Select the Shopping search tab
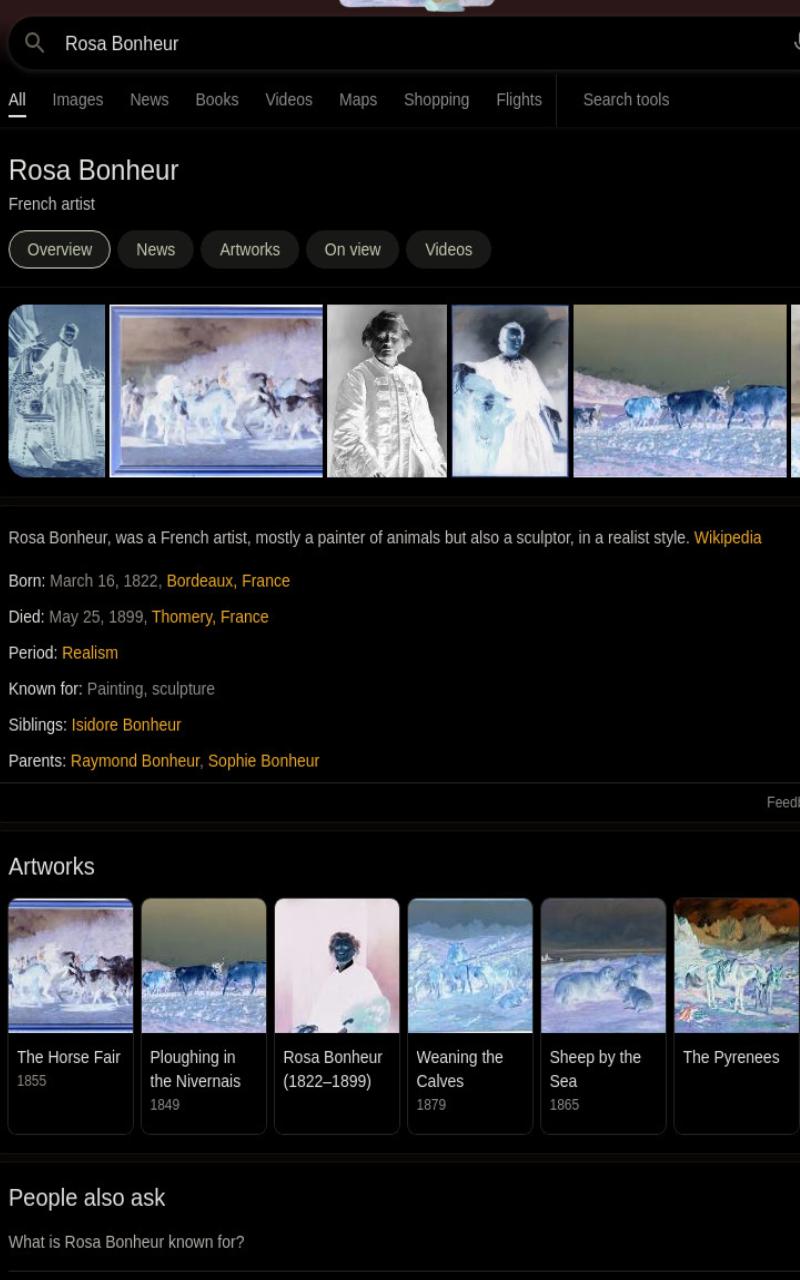 point(436,100)
